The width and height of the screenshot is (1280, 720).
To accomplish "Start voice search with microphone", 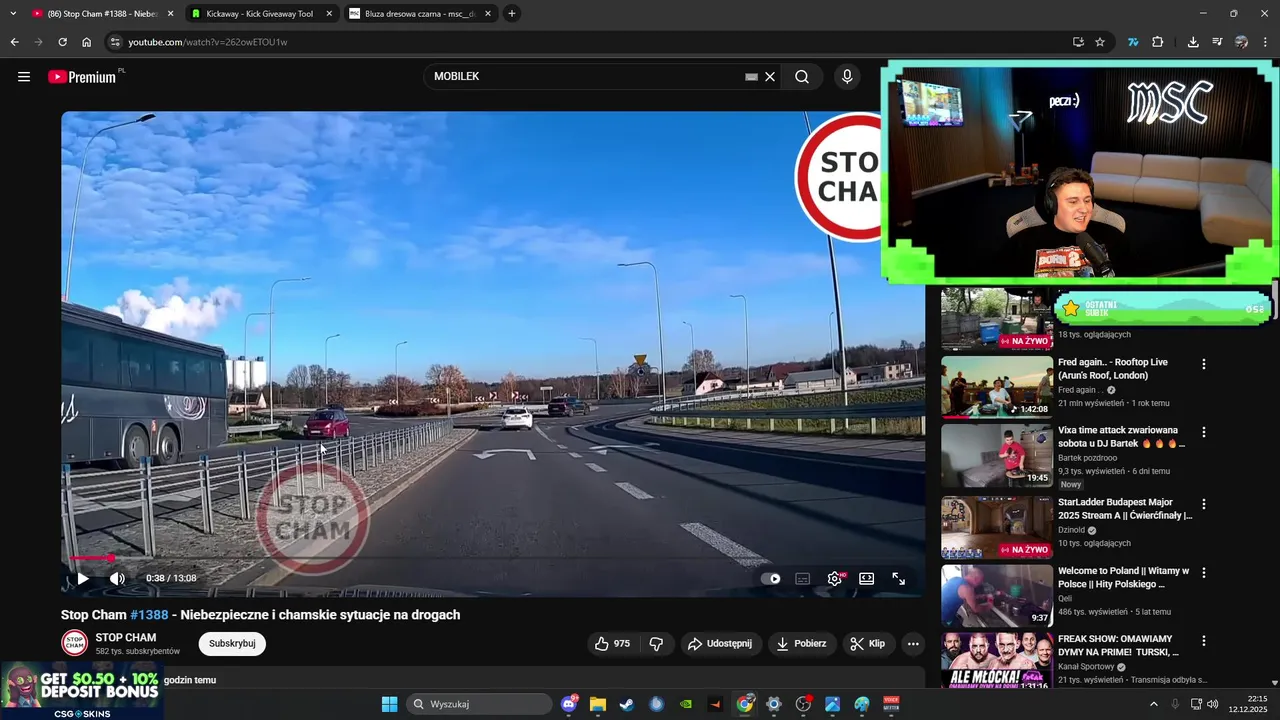I will (x=847, y=77).
